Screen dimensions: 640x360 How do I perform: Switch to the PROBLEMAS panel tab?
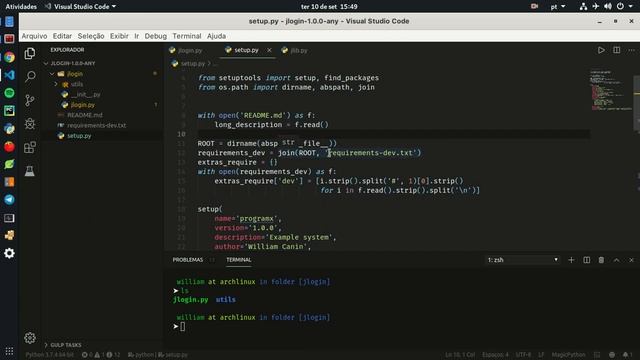pos(188,260)
